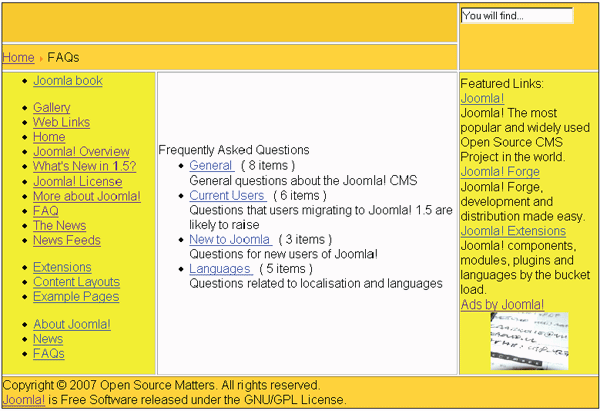Open What's New in 1.5? link

coord(85,166)
